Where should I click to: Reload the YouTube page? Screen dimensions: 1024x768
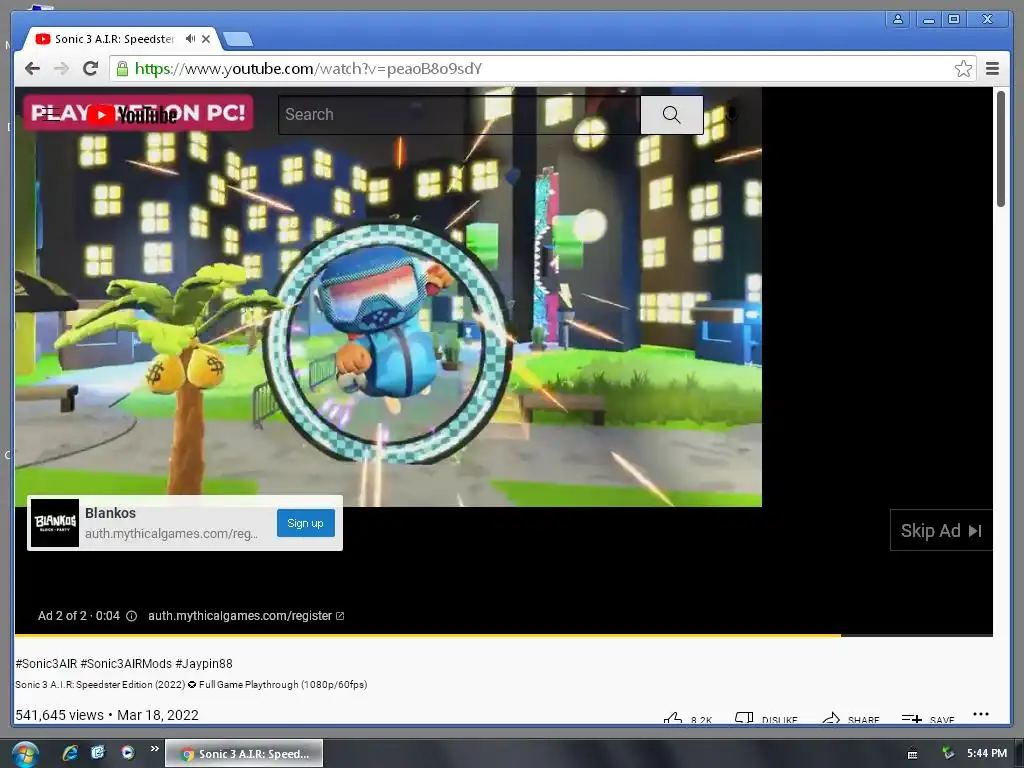coord(91,69)
